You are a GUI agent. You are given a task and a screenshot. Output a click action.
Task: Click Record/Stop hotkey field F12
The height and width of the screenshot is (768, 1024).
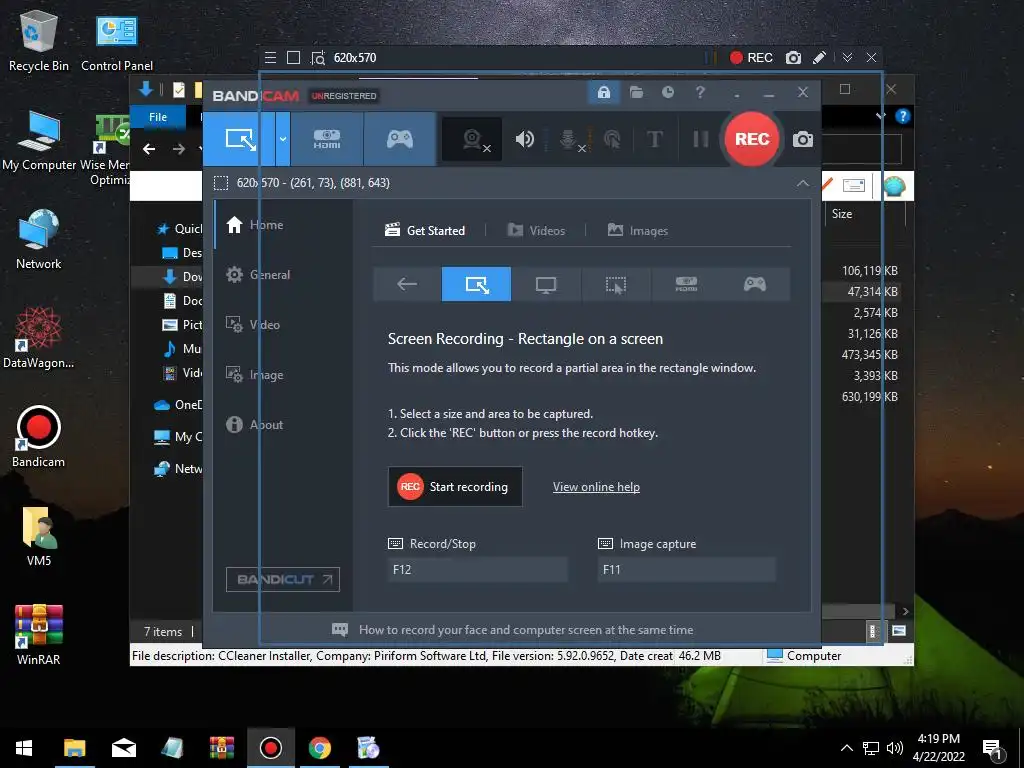coord(477,569)
